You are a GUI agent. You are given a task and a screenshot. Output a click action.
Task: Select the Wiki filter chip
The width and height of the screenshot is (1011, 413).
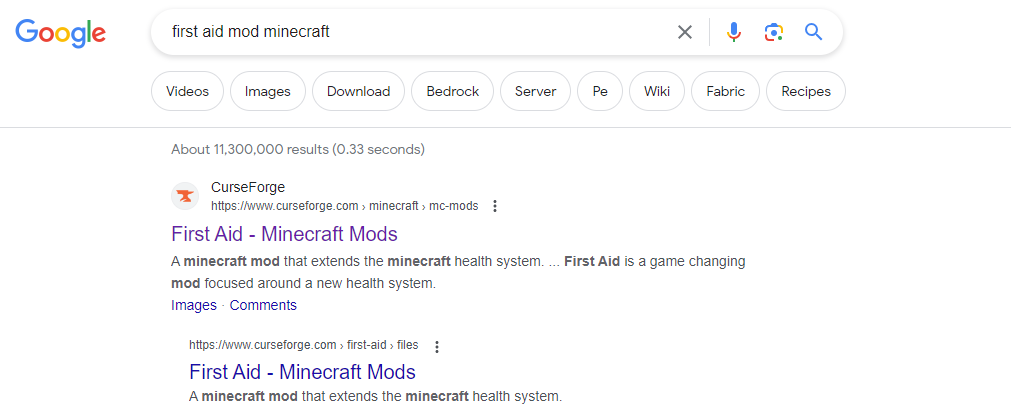[657, 91]
